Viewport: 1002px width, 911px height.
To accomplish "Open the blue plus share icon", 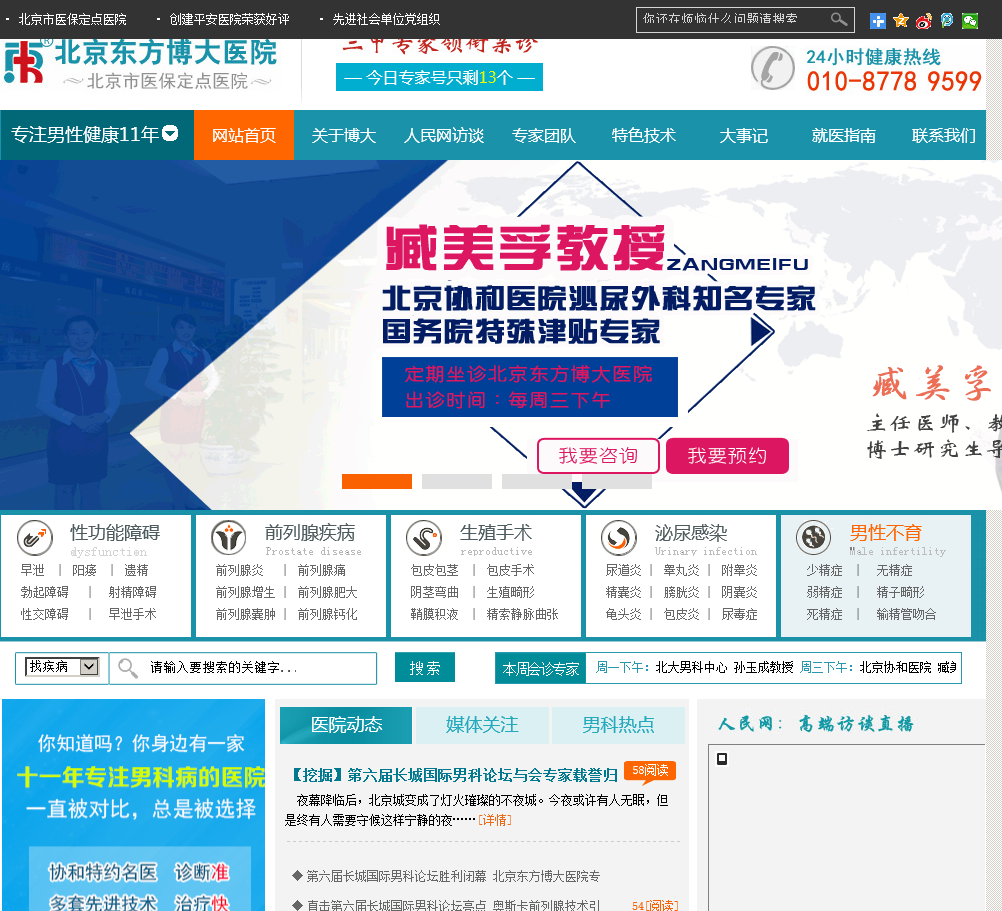I will point(878,20).
